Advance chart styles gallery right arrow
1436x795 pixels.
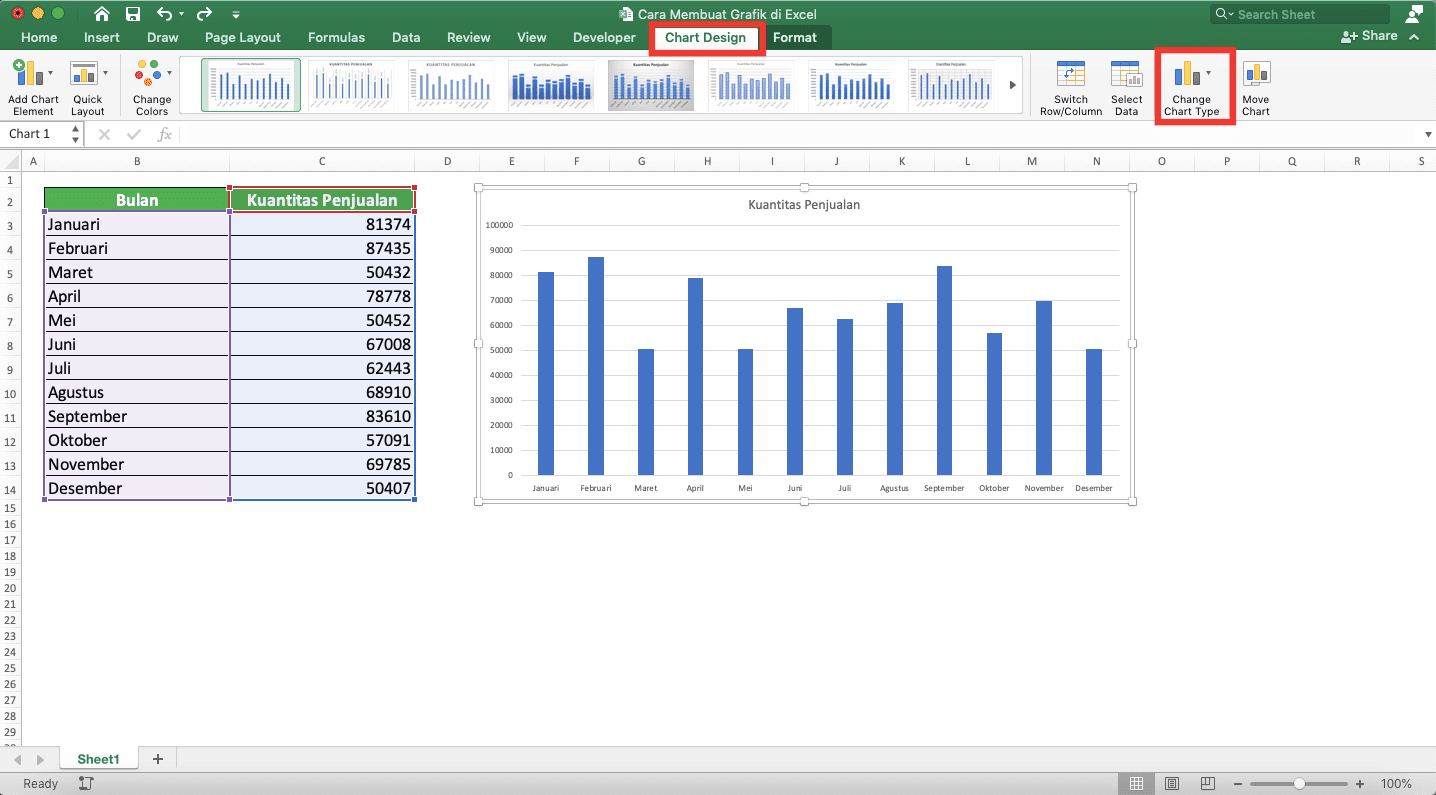point(1012,85)
